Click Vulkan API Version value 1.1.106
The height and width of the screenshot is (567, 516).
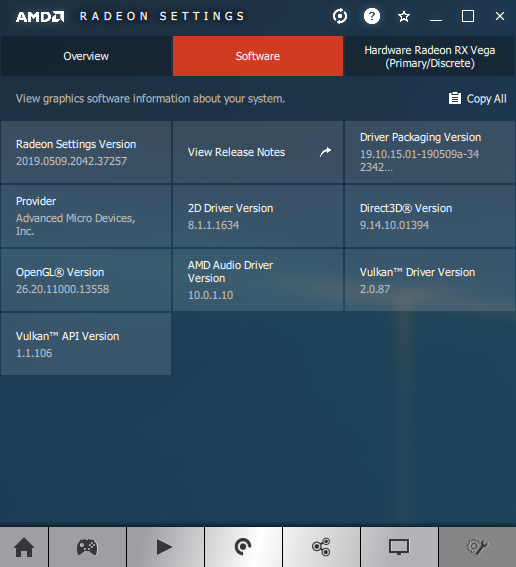pyautogui.click(x=34, y=353)
